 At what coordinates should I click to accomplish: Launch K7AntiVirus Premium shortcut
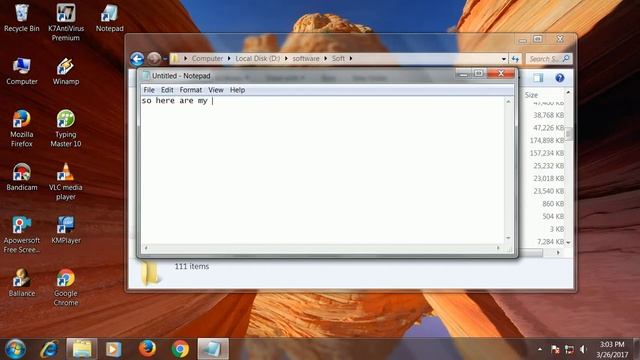pos(66,22)
